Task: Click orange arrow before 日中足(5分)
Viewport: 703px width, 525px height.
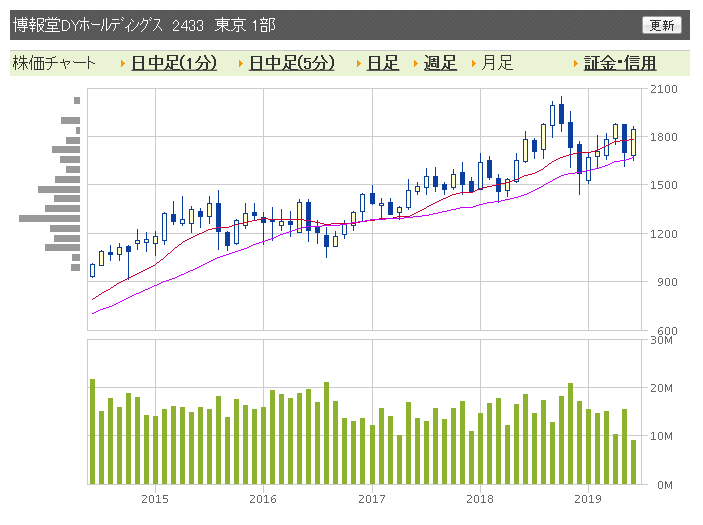Action: click(x=241, y=64)
